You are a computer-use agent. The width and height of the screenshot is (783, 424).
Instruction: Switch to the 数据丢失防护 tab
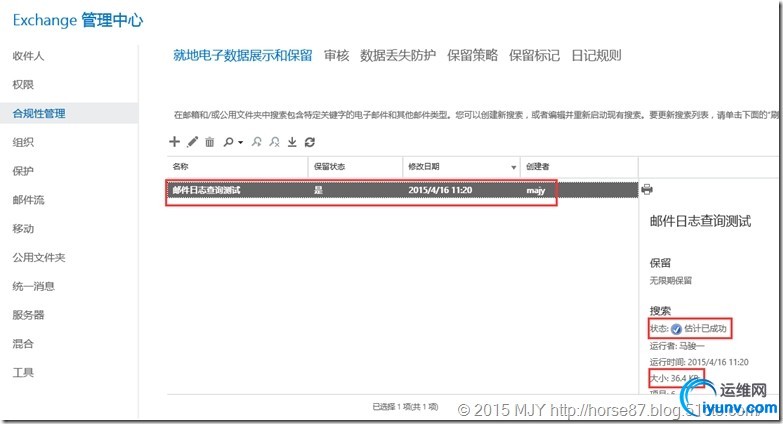[398, 55]
